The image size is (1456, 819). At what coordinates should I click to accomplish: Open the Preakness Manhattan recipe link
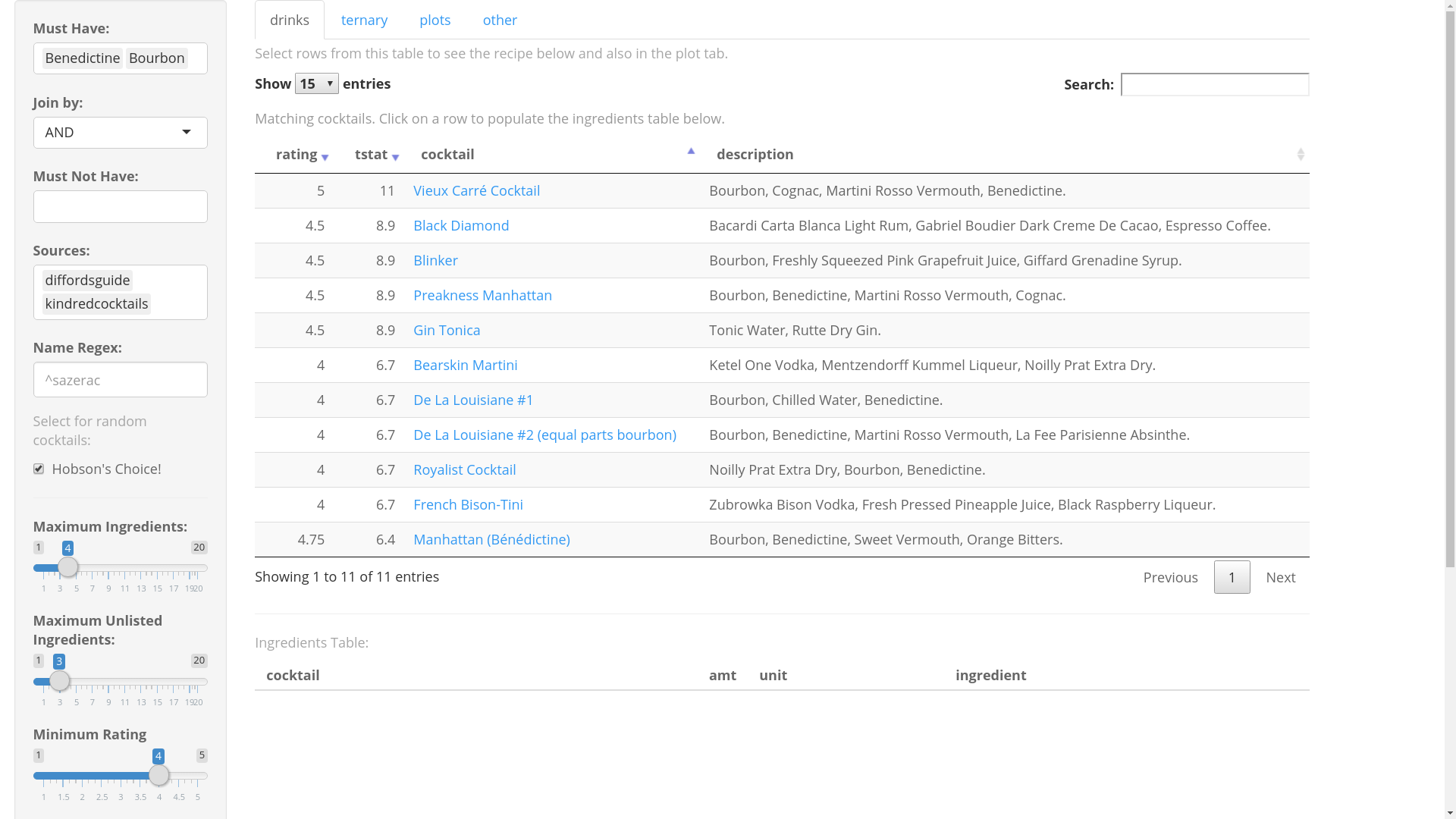[482, 295]
